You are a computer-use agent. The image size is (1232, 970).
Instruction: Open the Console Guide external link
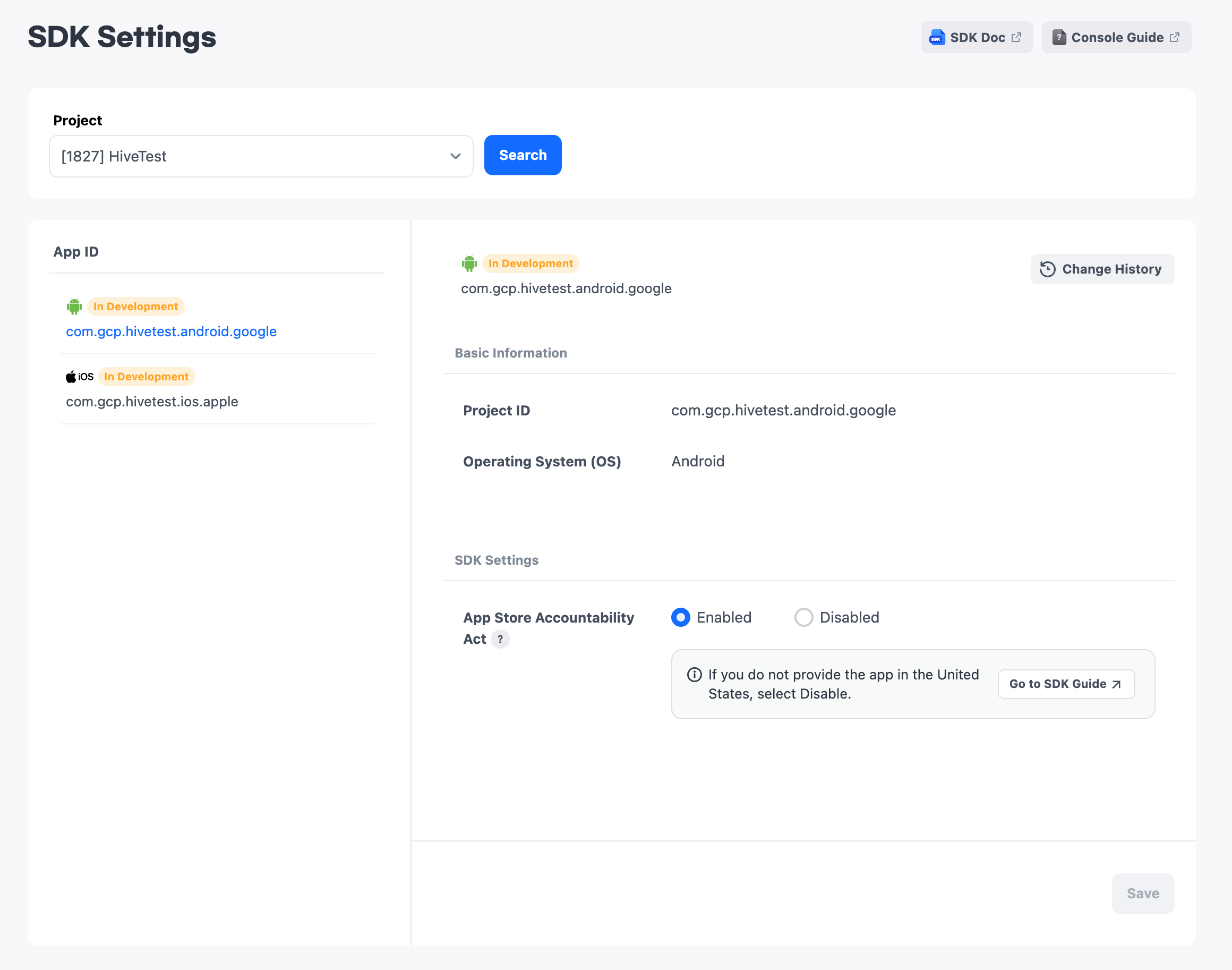click(x=1116, y=38)
